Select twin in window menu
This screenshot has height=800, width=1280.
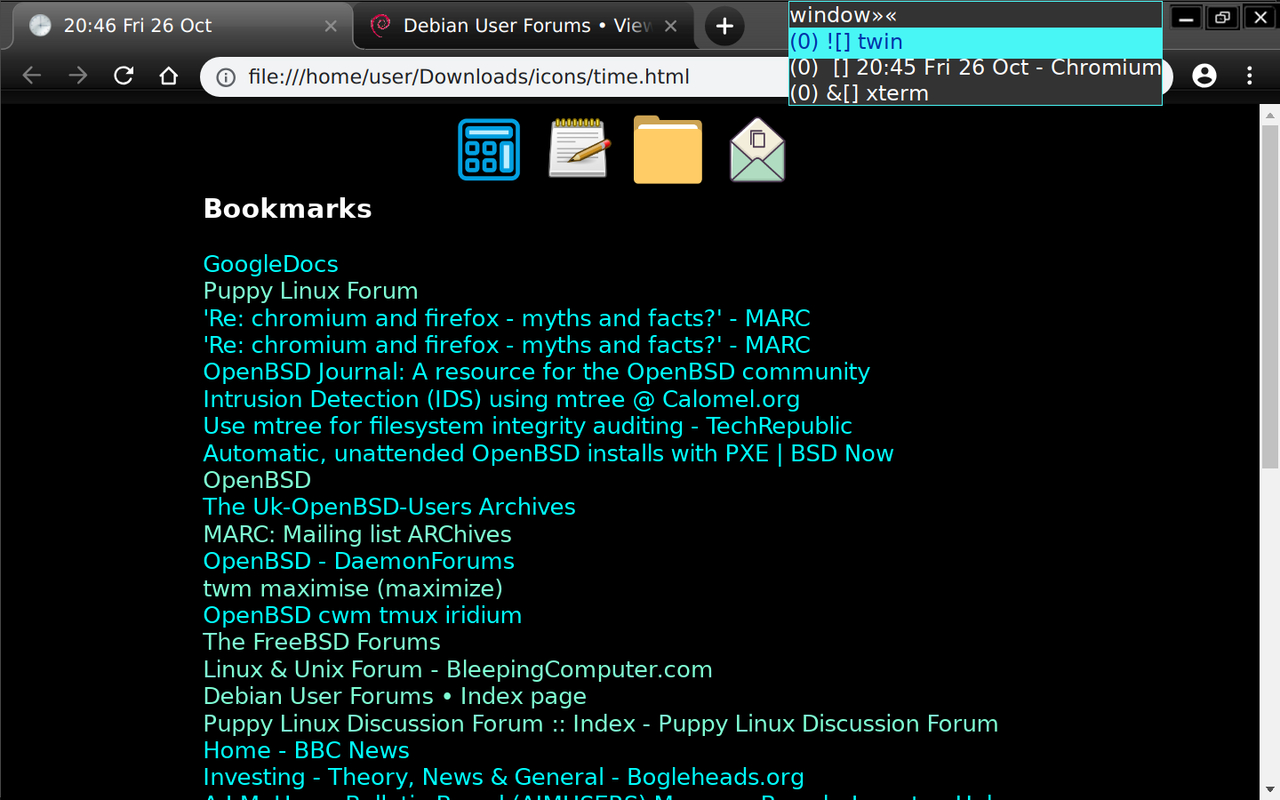pyautogui.click(x=975, y=42)
